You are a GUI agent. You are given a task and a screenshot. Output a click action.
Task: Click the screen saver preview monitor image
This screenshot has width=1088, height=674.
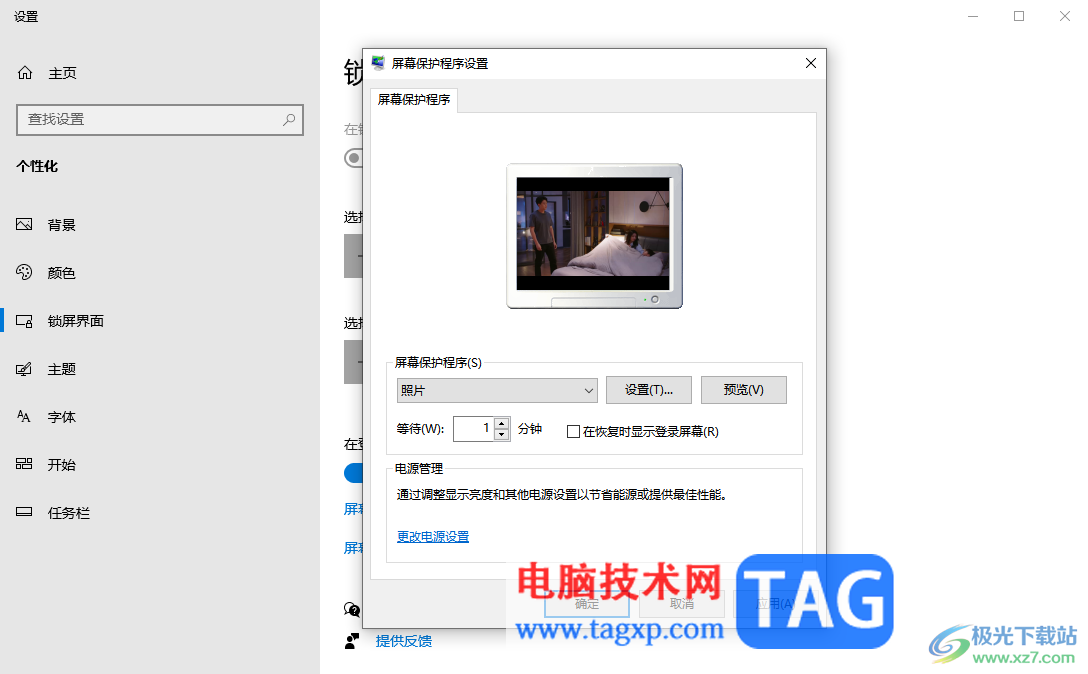point(595,236)
